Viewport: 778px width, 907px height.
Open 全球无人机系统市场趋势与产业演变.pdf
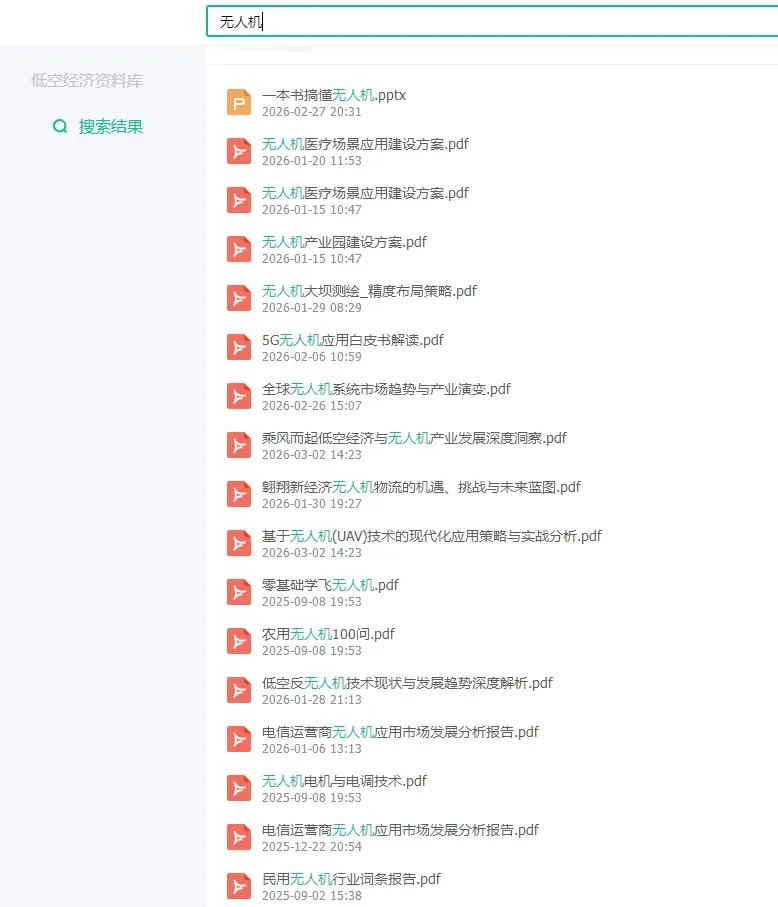tap(386, 389)
